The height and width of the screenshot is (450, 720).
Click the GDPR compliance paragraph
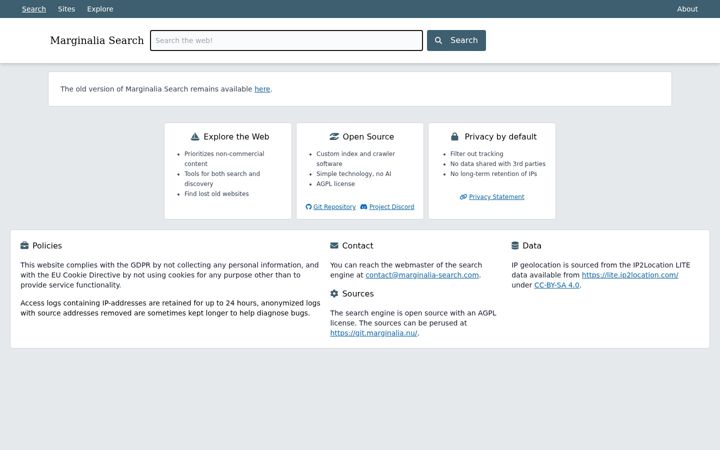click(x=169, y=275)
